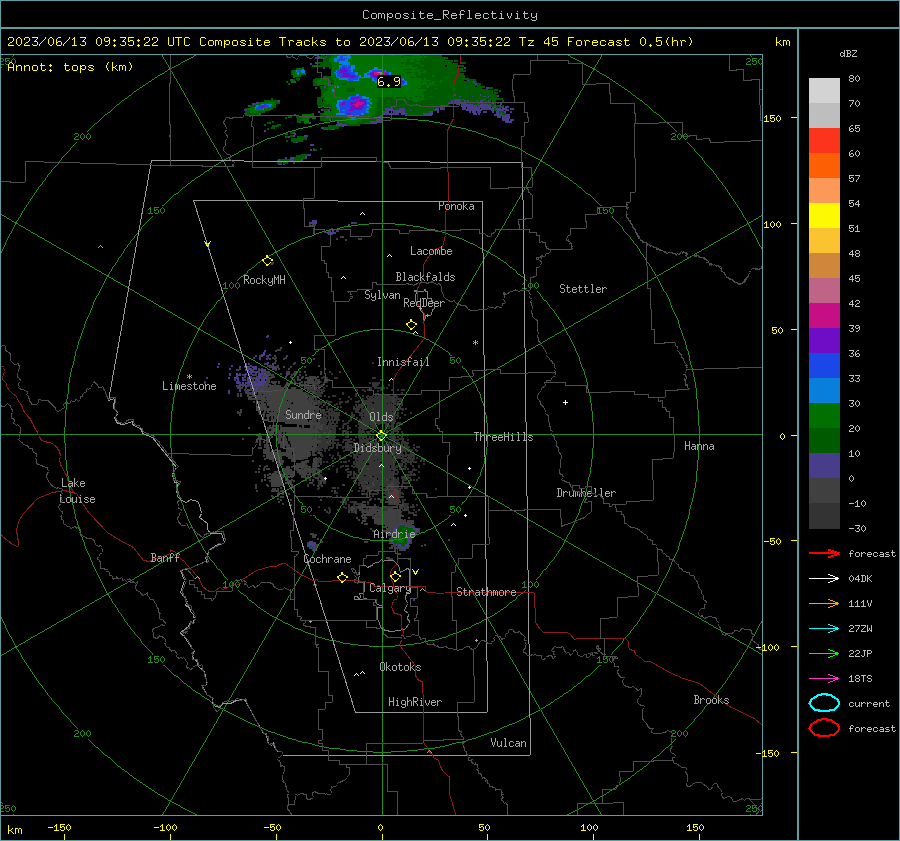The image size is (900, 841).
Task: Click the light blue swatch between 33 and 30
Action: 824,390
